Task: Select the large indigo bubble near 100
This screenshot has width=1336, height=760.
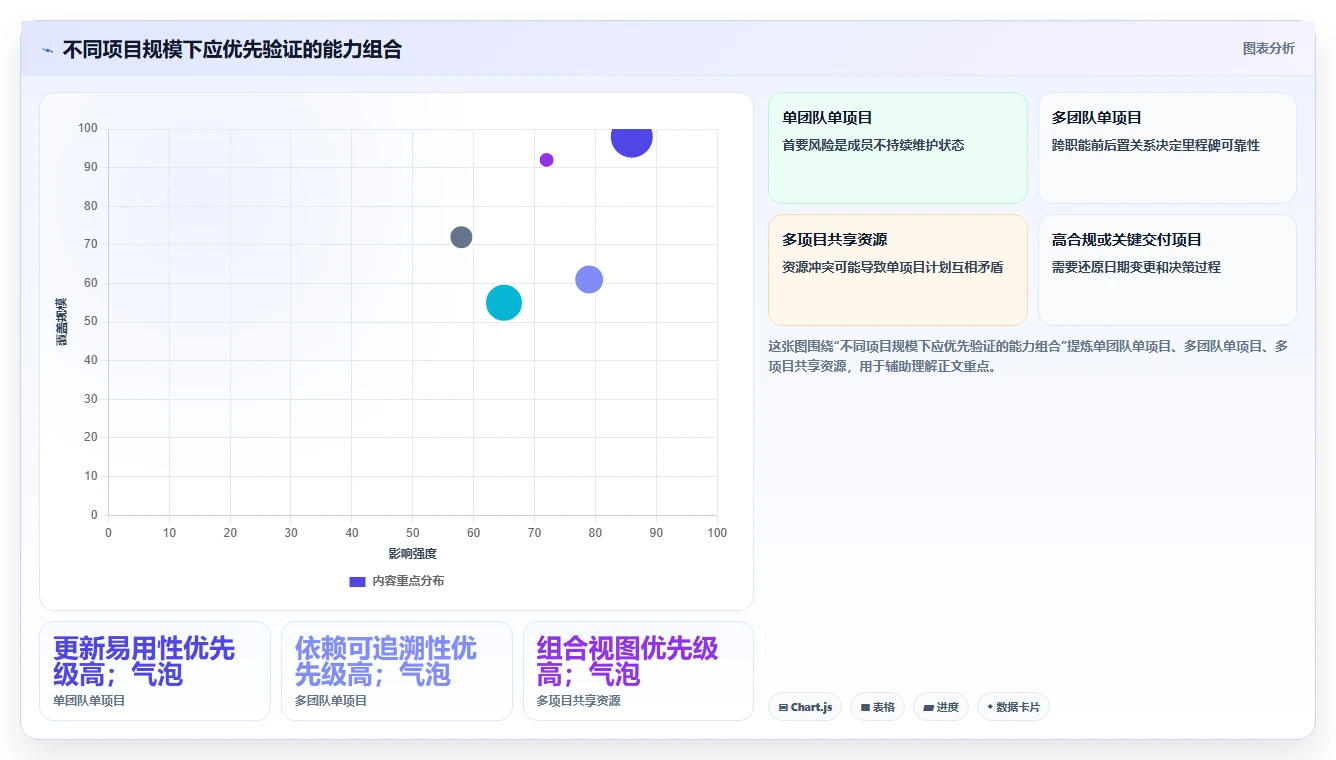Action: [x=632, y=137]
